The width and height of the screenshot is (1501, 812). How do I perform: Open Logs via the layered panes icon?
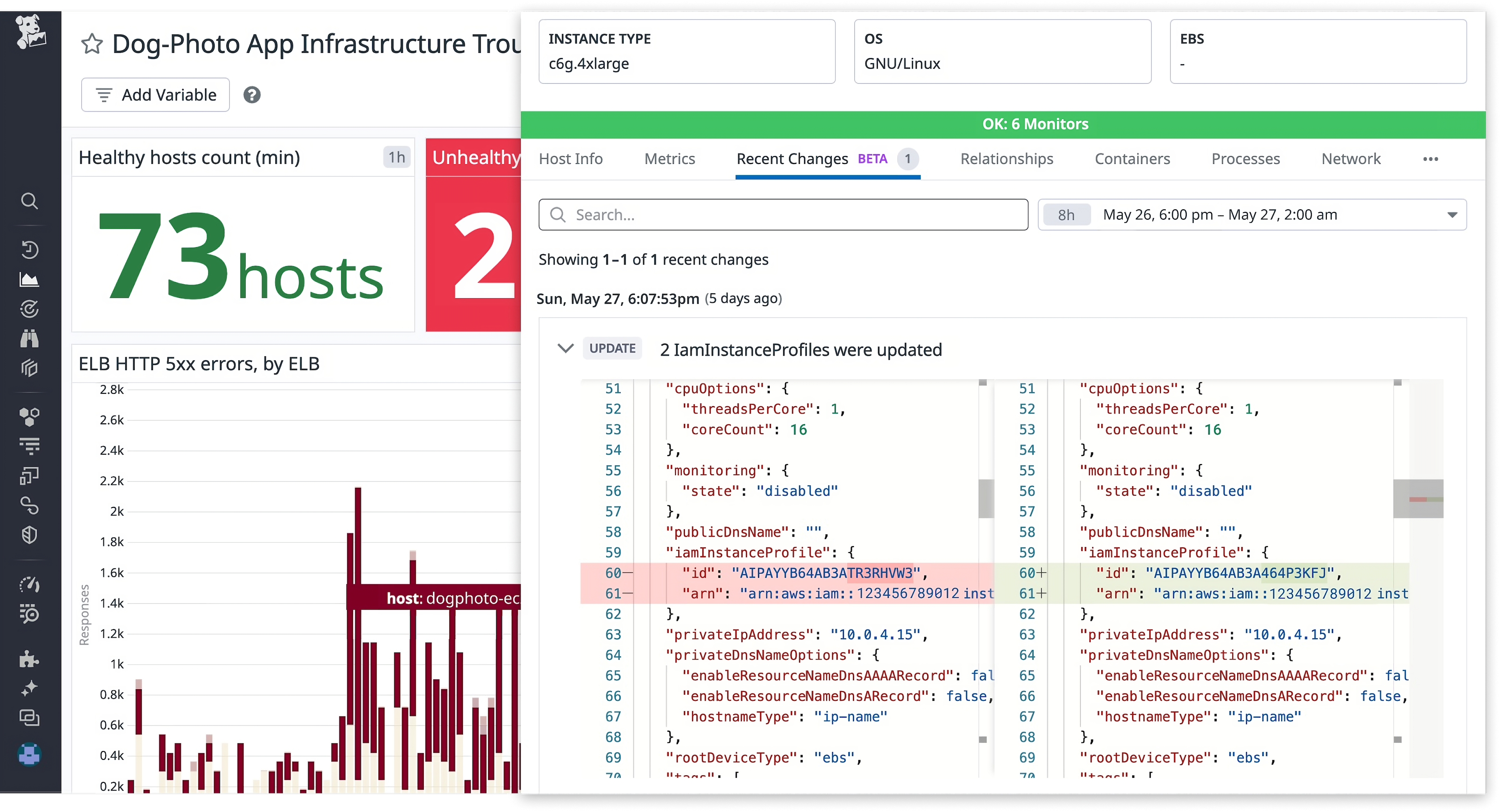point(30,368)
